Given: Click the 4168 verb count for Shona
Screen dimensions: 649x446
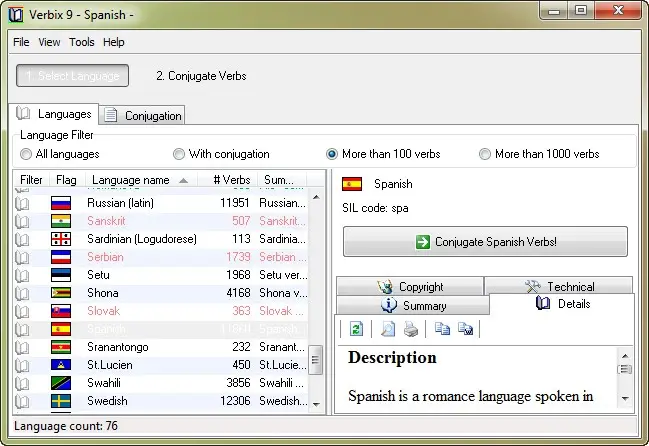Looking at the screenshot, I should point(238,293).
